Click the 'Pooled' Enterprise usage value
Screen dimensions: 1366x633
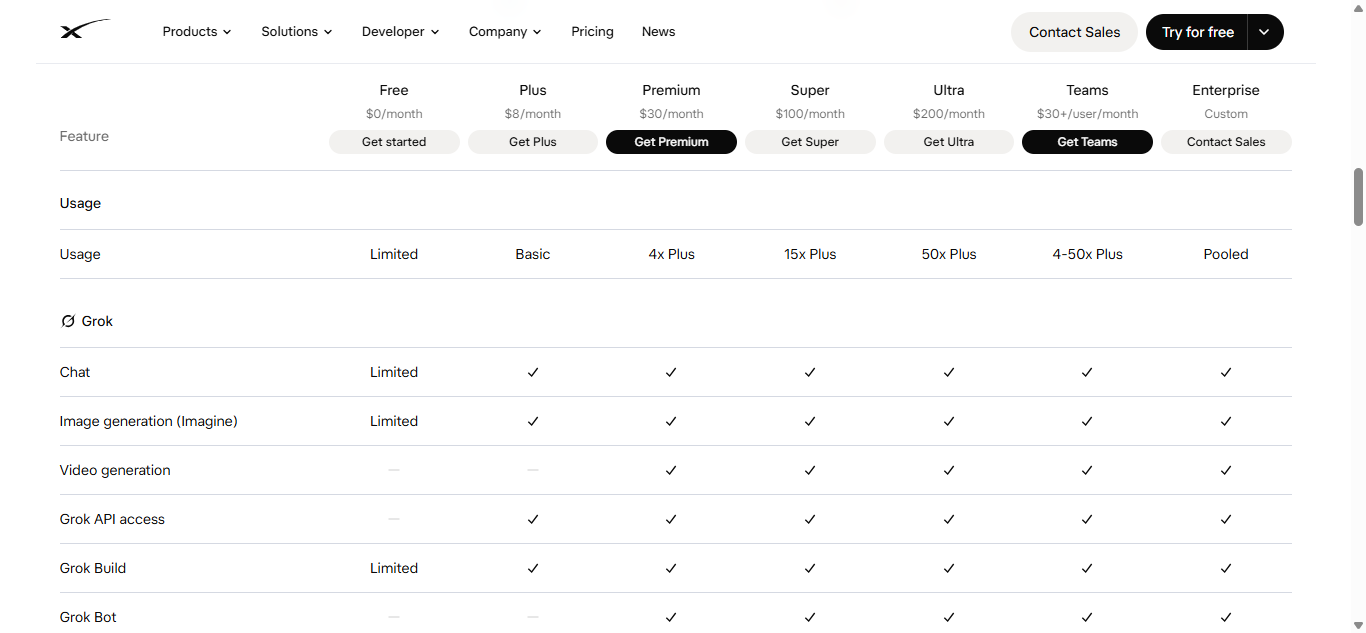(1226, 254)
